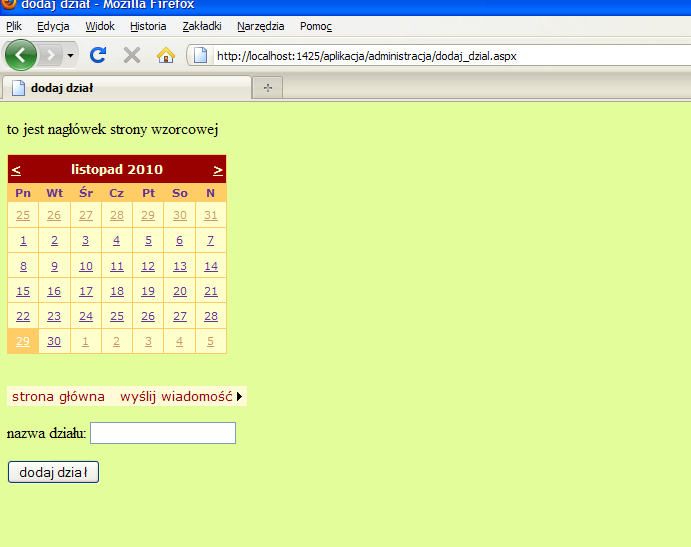Click the Forward navigation arrow
Image resolution: width=691 pixels, height=547 pixels.
pos(51,56)
